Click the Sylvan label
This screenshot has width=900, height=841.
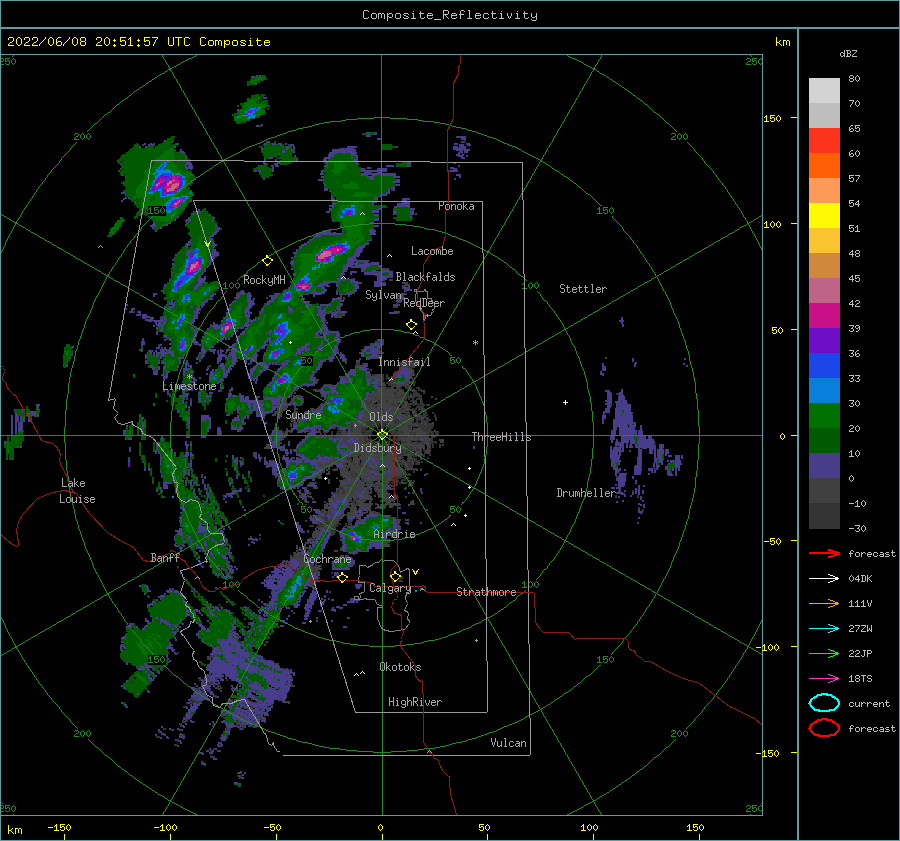click(x=383, y=295)
